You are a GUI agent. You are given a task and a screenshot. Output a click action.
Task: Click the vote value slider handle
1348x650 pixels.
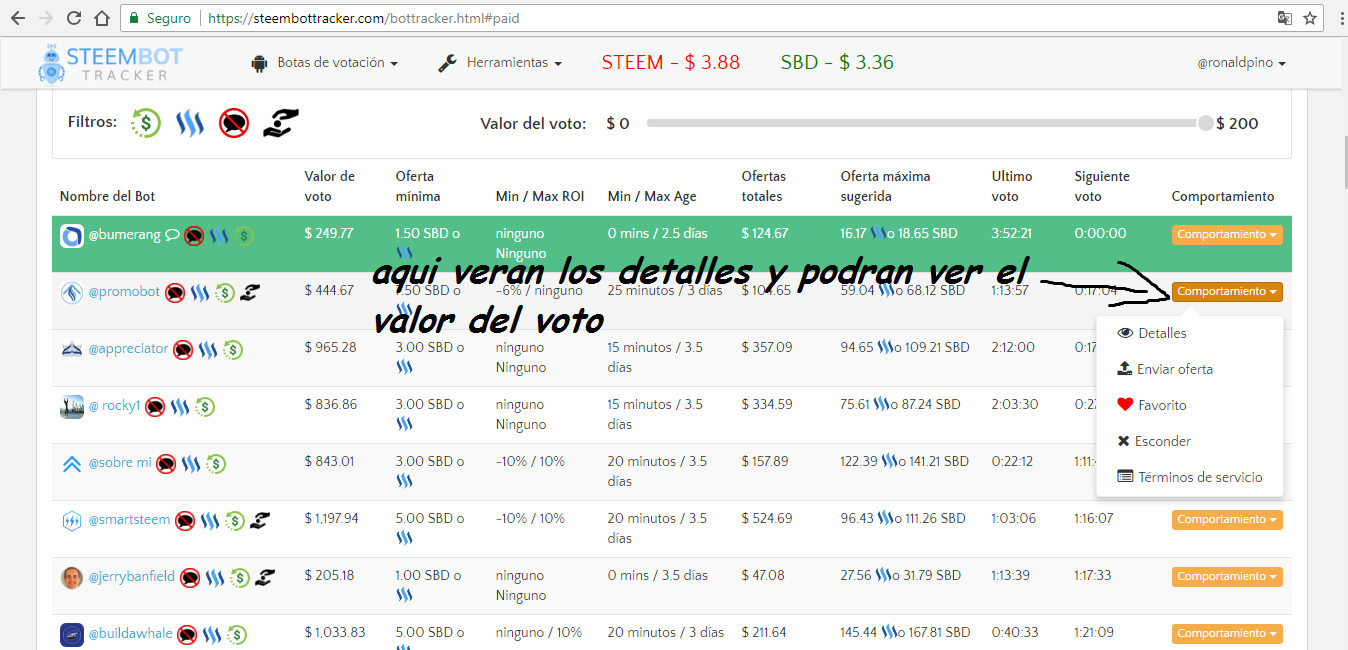click(x=1206, y=123)
